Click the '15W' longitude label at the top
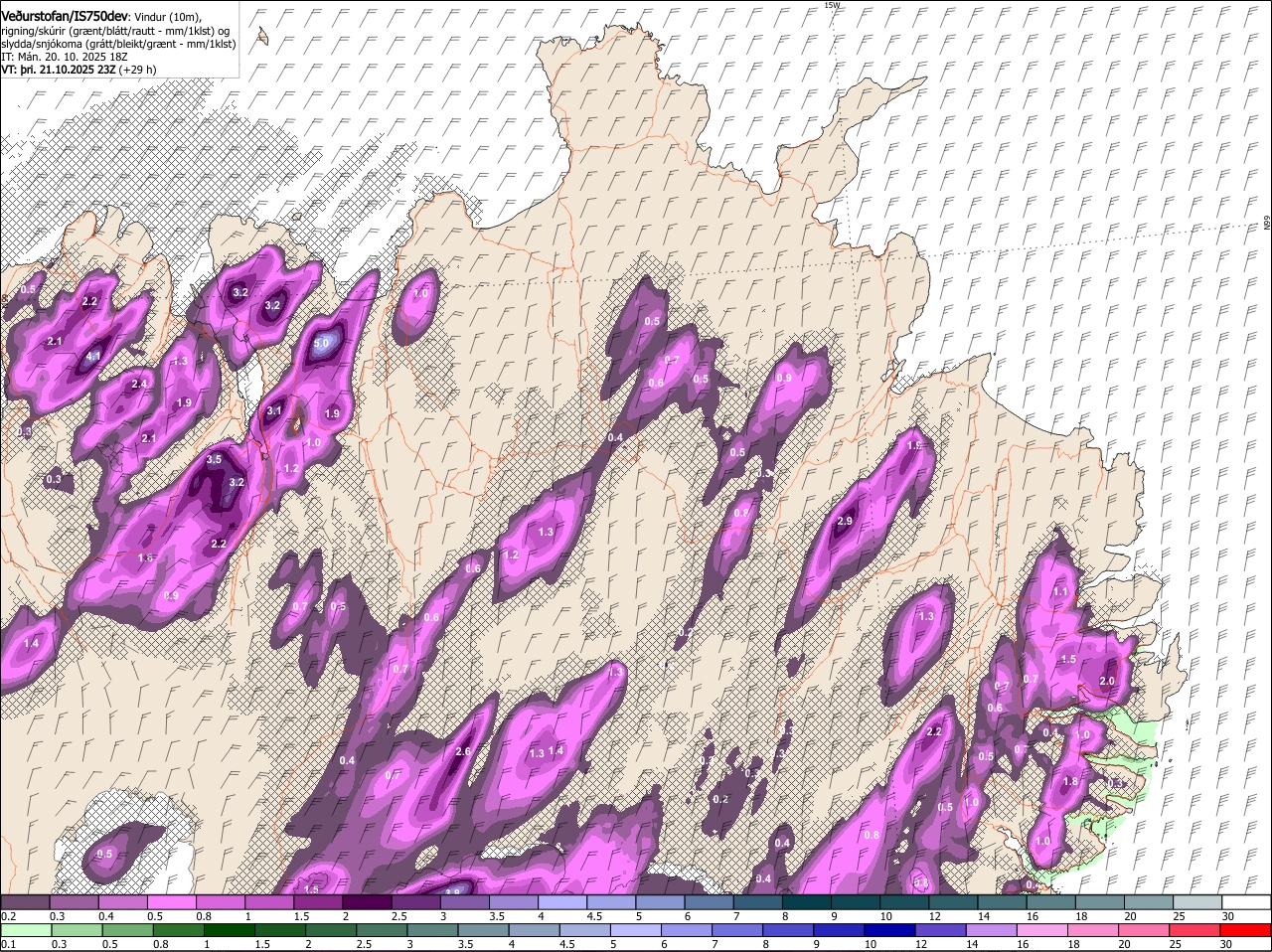1272x952 pixels. (832, 5)
